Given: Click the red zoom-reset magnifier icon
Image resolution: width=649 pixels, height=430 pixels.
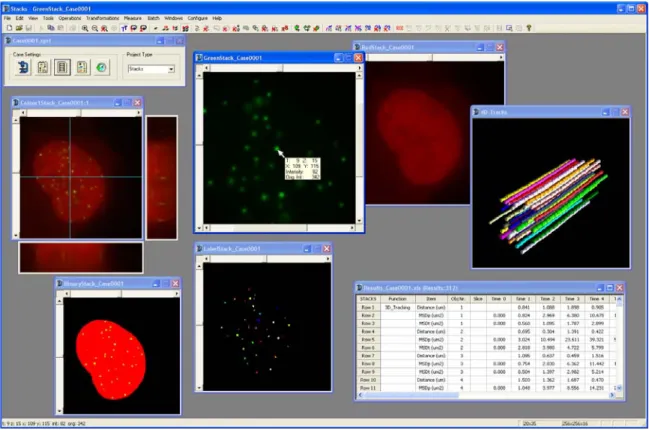Looking at the screenshot, I should [x=104, y=28].
